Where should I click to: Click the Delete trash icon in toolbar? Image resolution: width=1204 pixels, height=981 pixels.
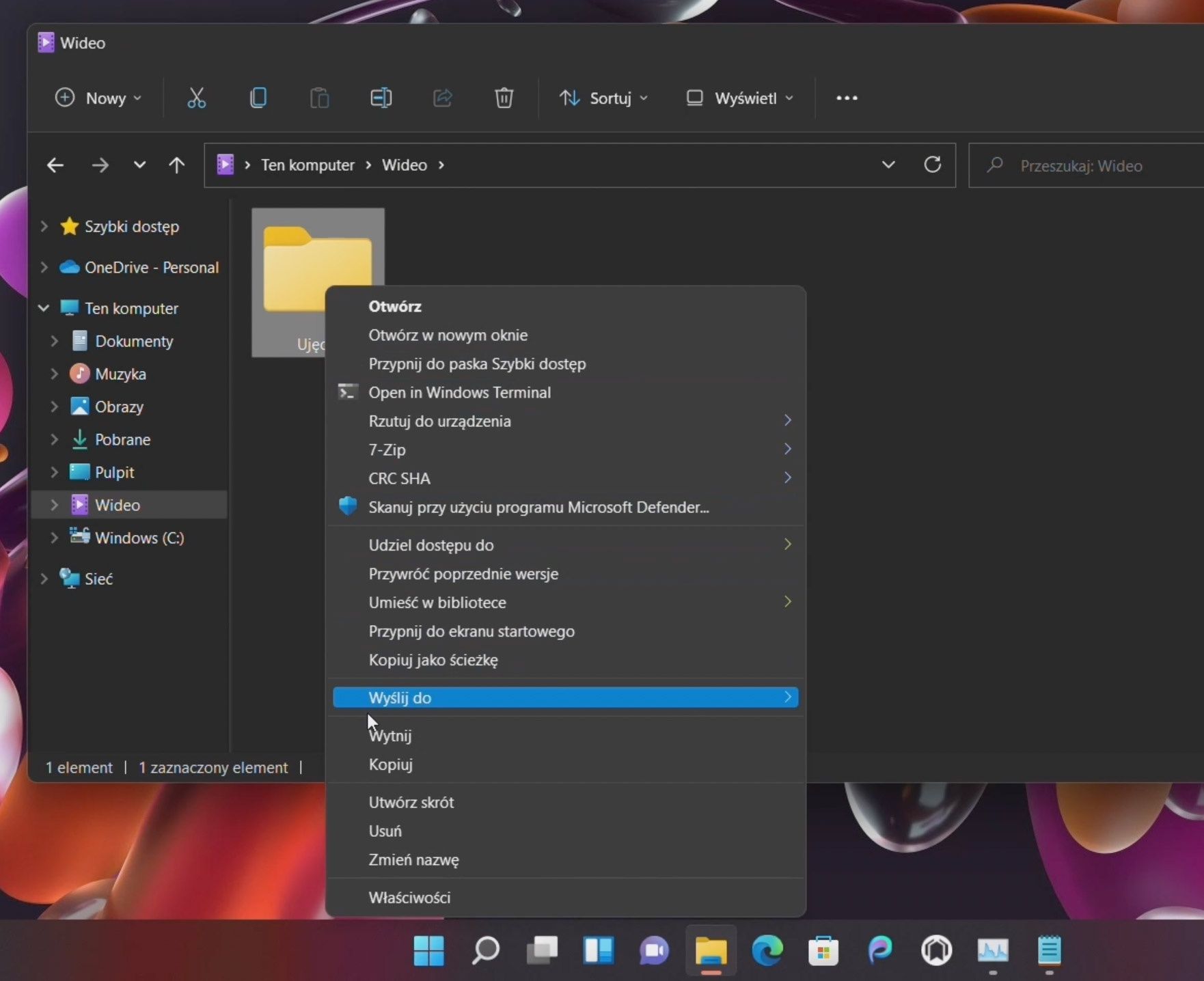[504, 98]
